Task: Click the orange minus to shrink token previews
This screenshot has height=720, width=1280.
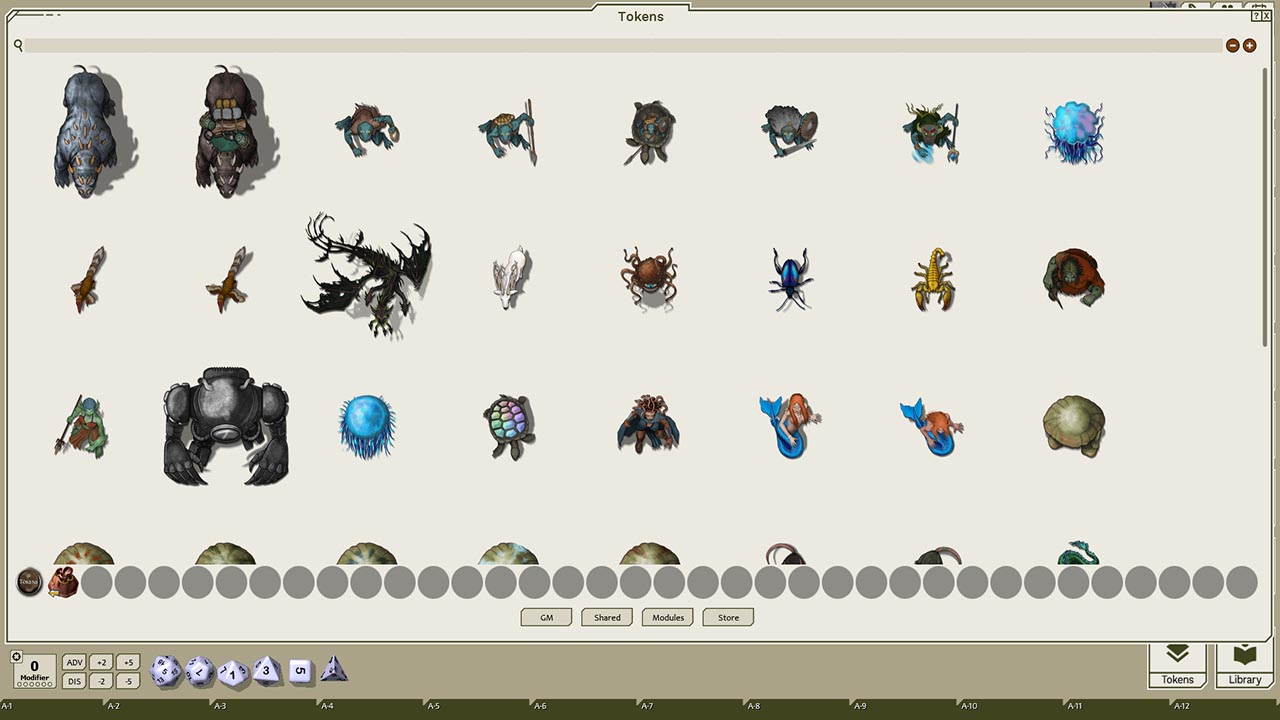Action: click(x=1232, y=45)
